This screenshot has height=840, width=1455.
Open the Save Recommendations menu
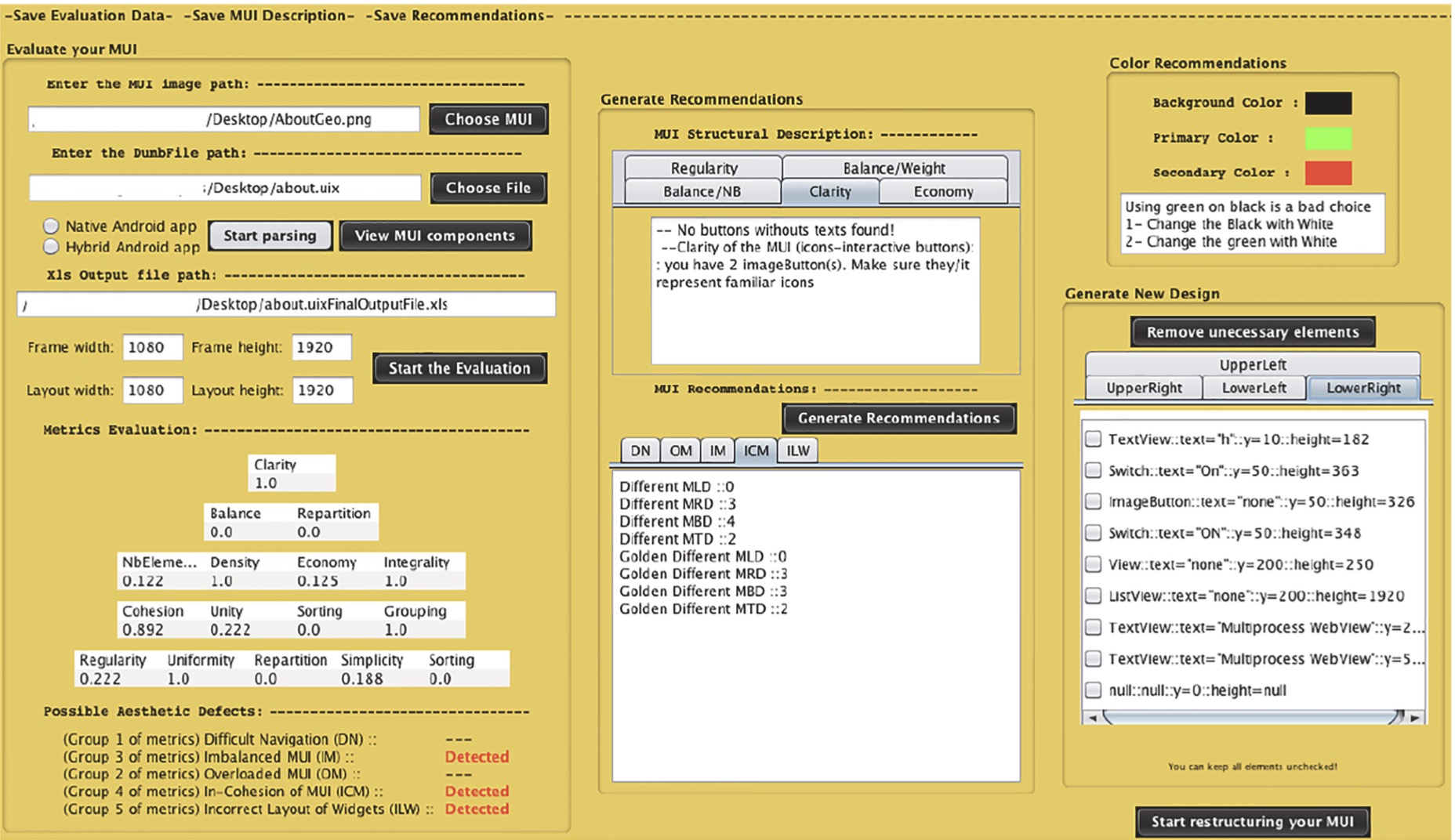459,15
